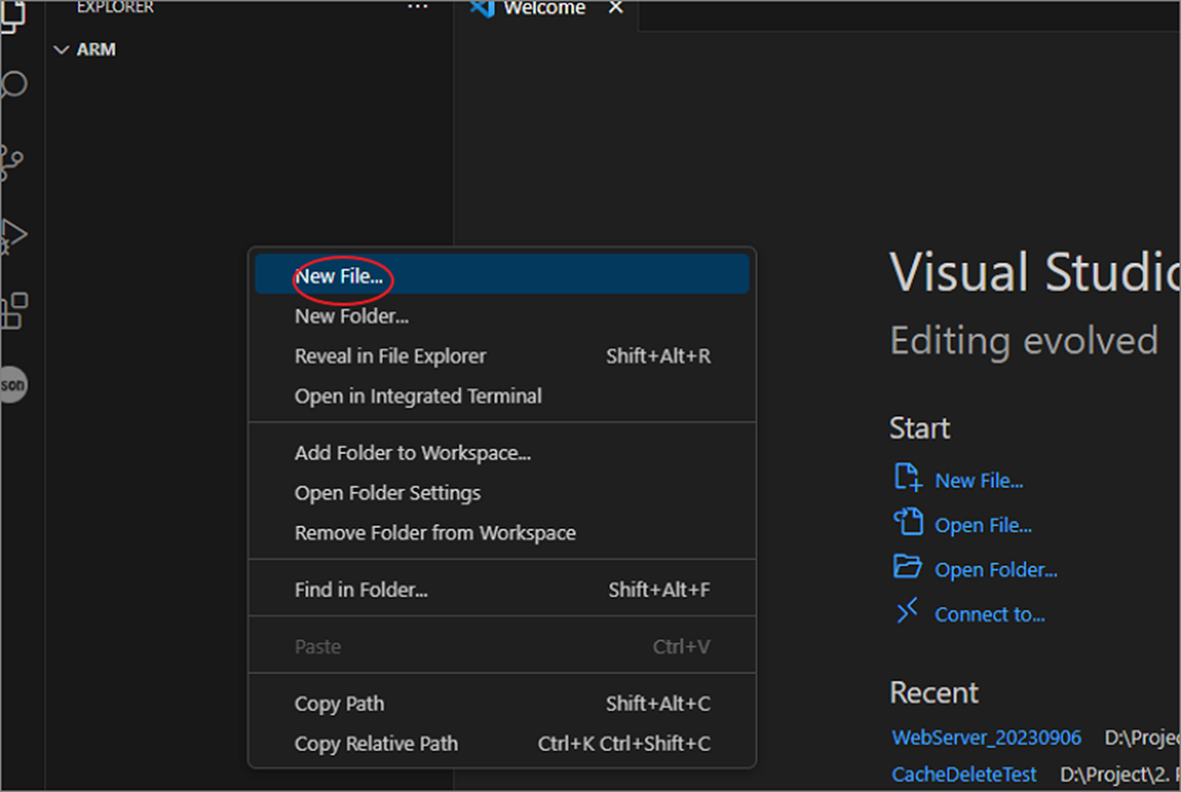Select Reveal in File Explorer
Viewport: 1181px width, 792px height.
click(502, 356)
